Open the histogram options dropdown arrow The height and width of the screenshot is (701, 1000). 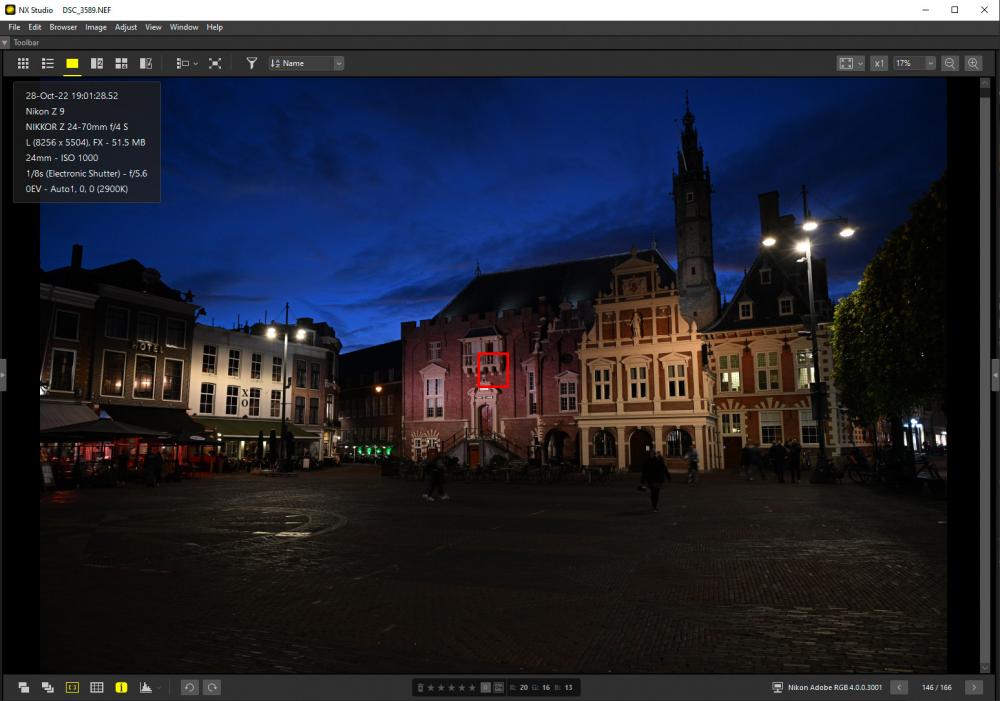pyautogui.click(x=159, y=688)
